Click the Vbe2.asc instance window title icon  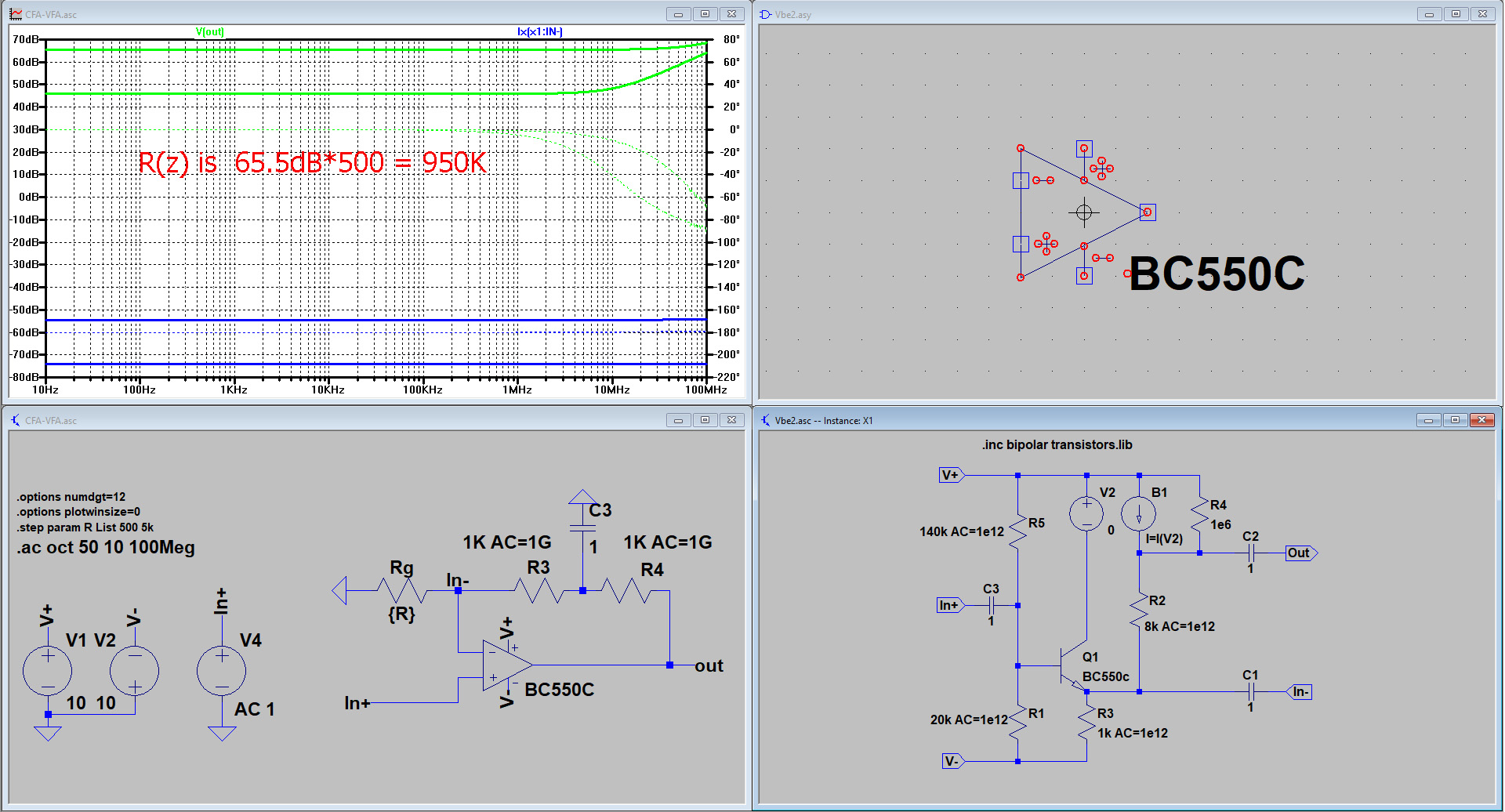click(x=766, y=420)
